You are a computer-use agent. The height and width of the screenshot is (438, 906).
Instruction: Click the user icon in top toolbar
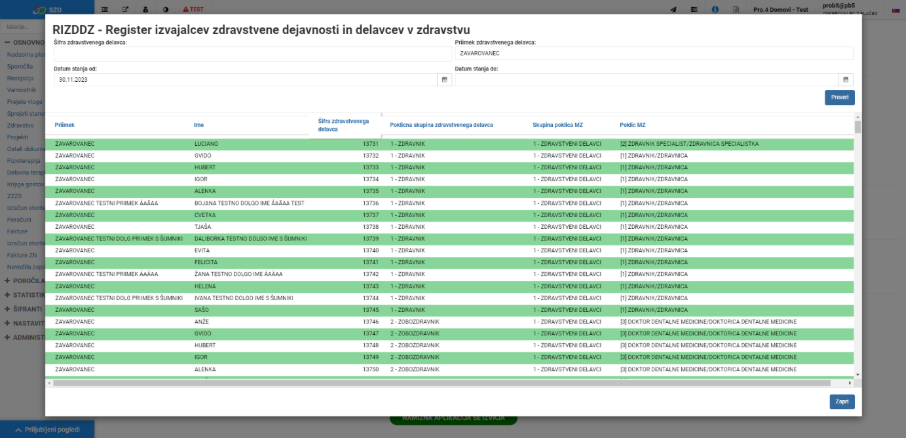pyautogui.click(x=145, y=9)
